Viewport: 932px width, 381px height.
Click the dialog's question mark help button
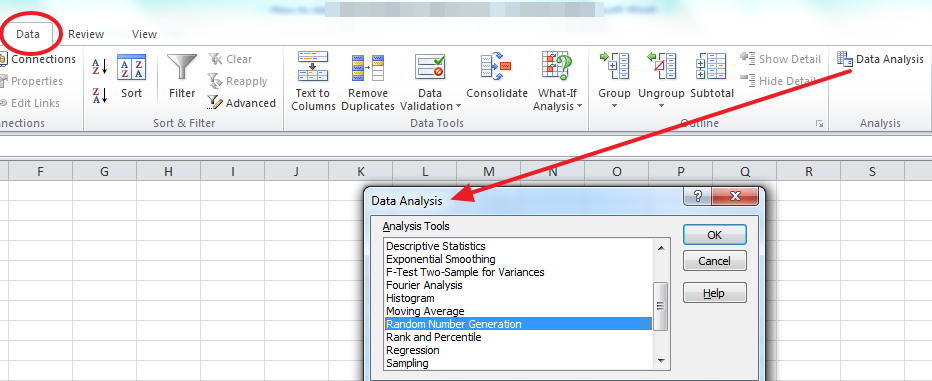point(698,197)
